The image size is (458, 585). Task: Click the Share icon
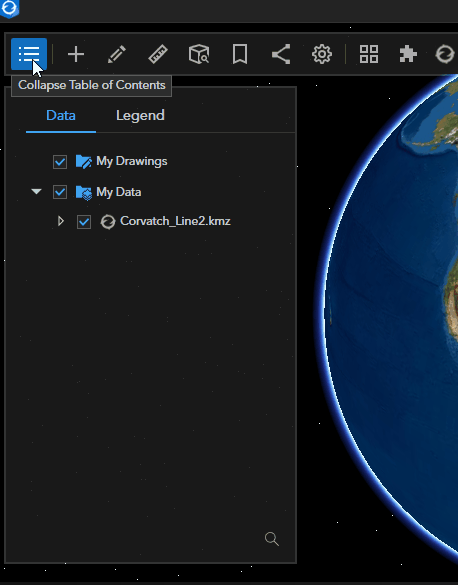tap(281, 54)
